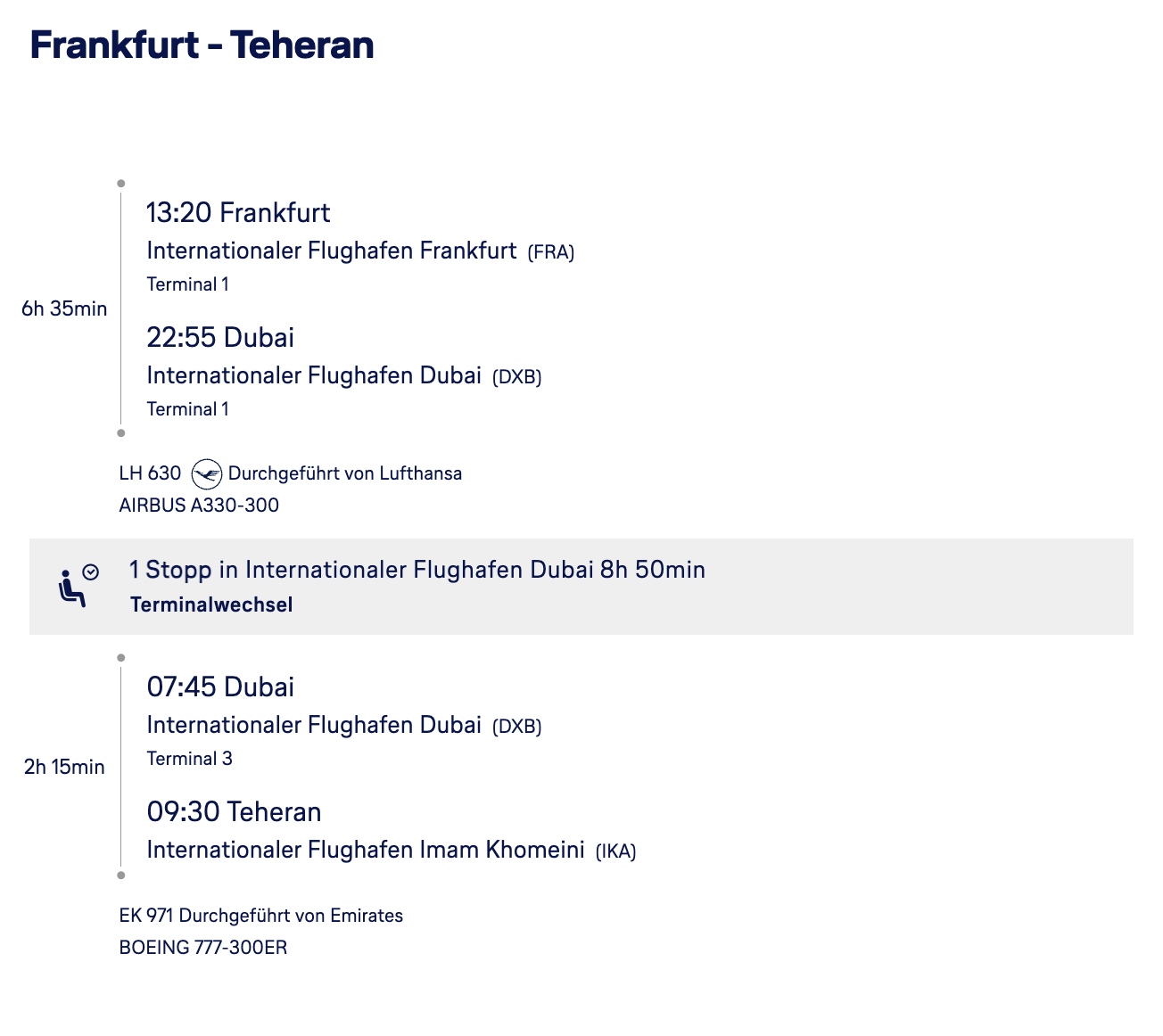This screenshot has height=1036, width=1163.
Task: Click the 6h 35min flight duration
Action: 64,309
